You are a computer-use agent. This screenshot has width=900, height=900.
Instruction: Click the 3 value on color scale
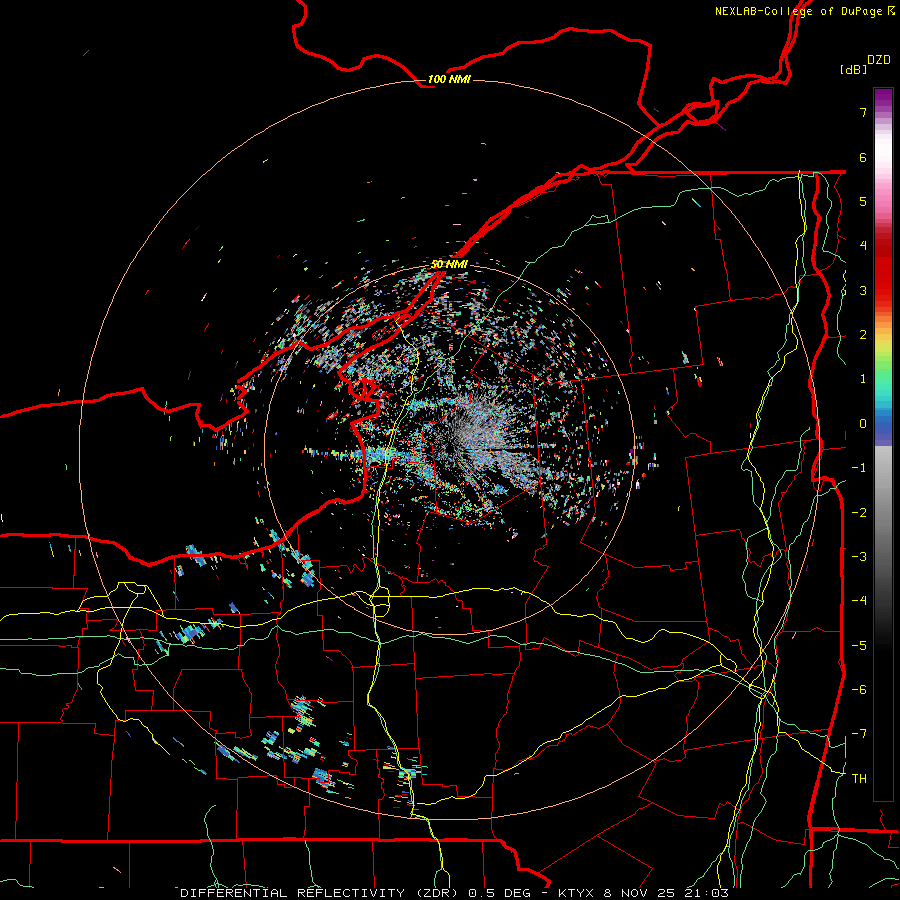pos(863,290)
